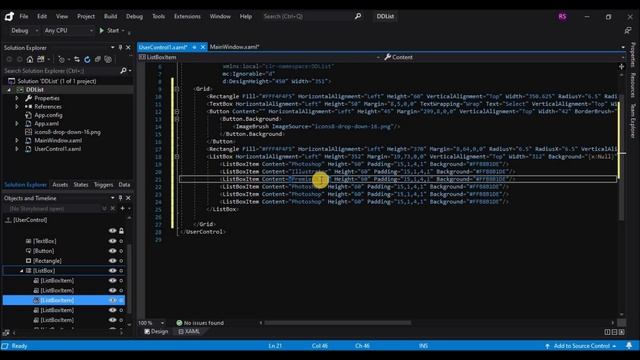Collapse the ListBox node in timeline

(22, 271)
